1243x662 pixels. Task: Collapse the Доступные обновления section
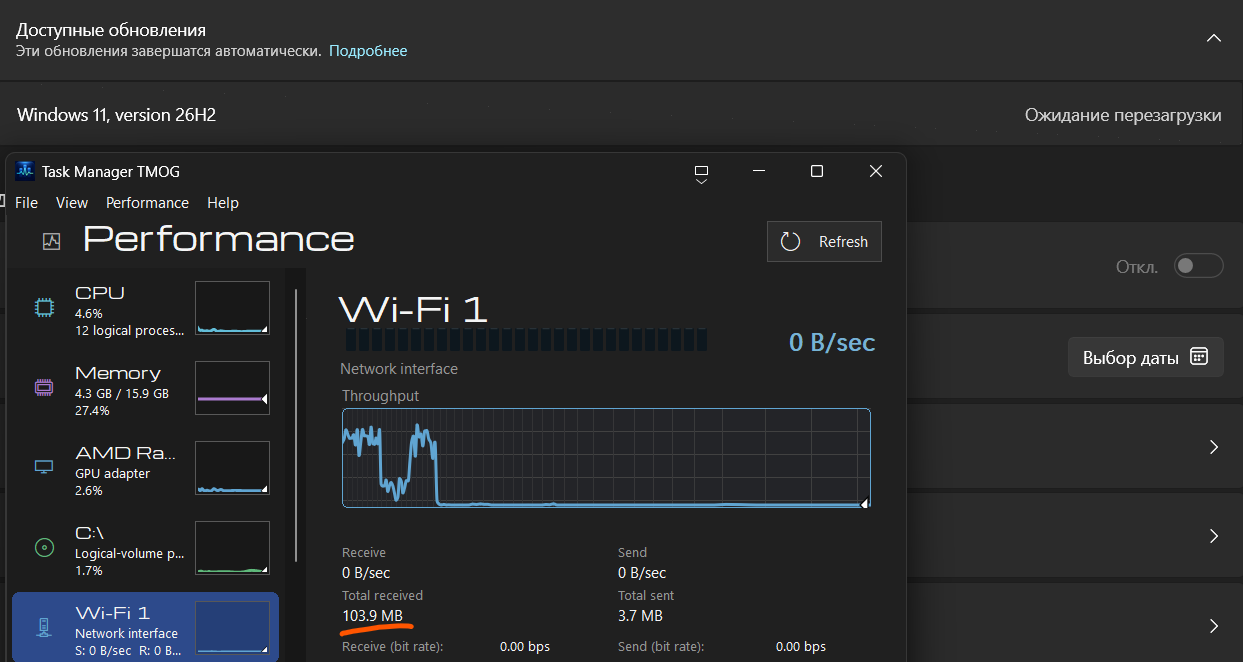[1214, 38]
